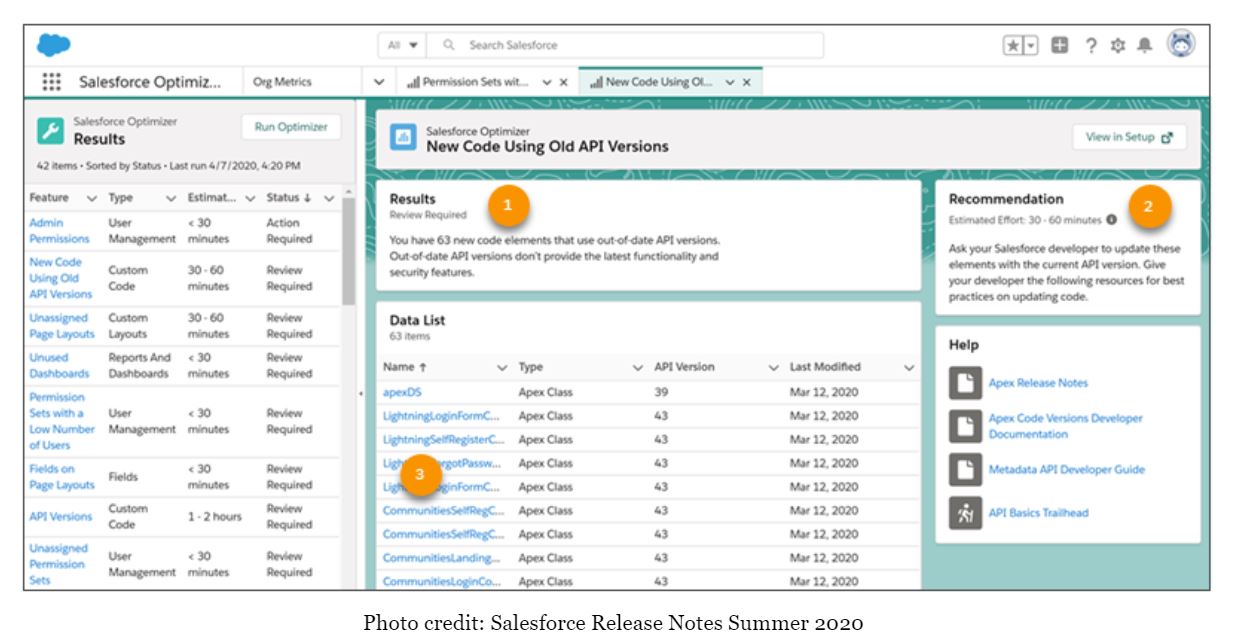The width and height of the screenshot is (1236, 643).
Task: Click the Salesforce cloud logo
Action: 54,45
